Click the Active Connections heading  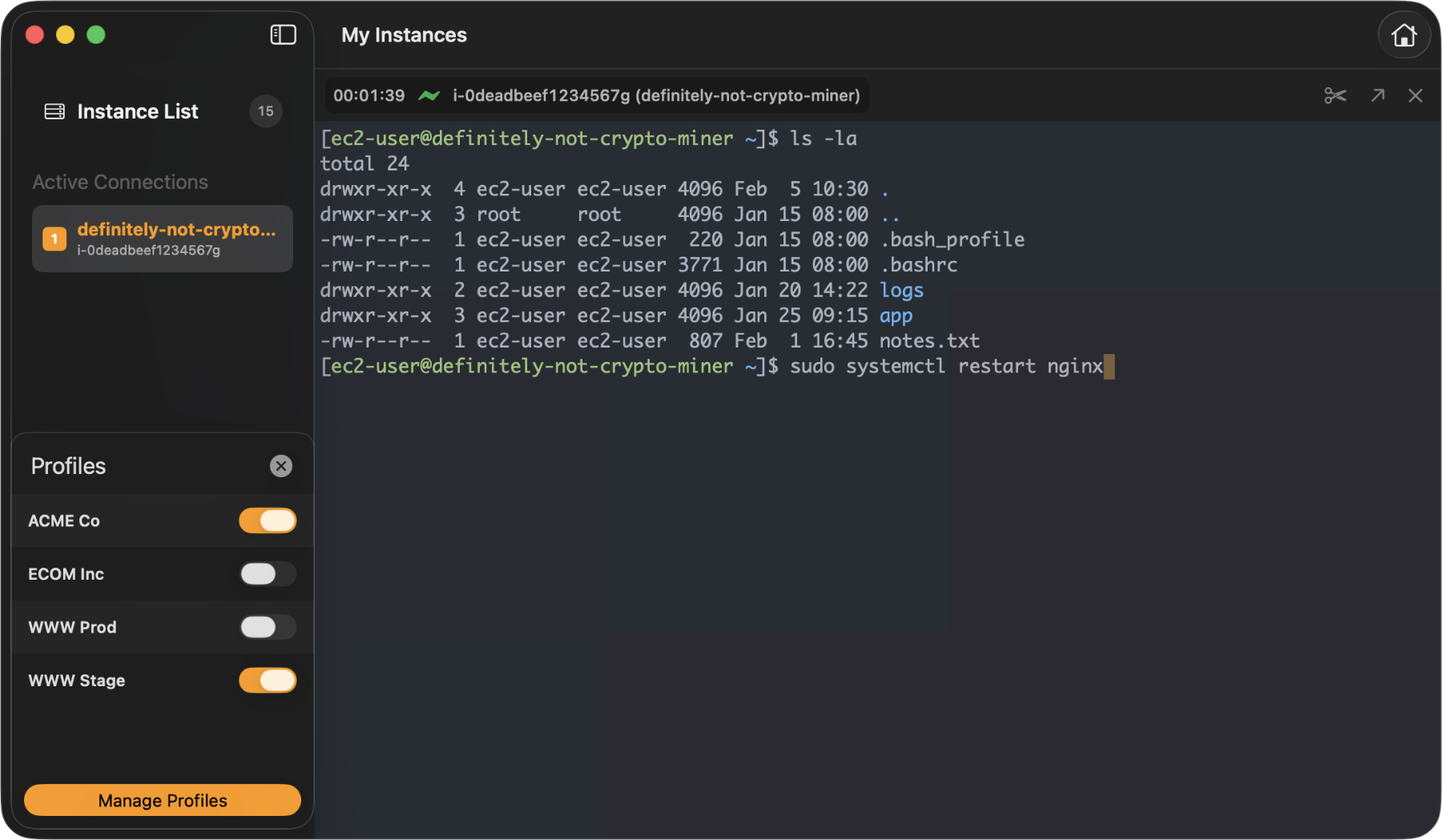[120, 183]
